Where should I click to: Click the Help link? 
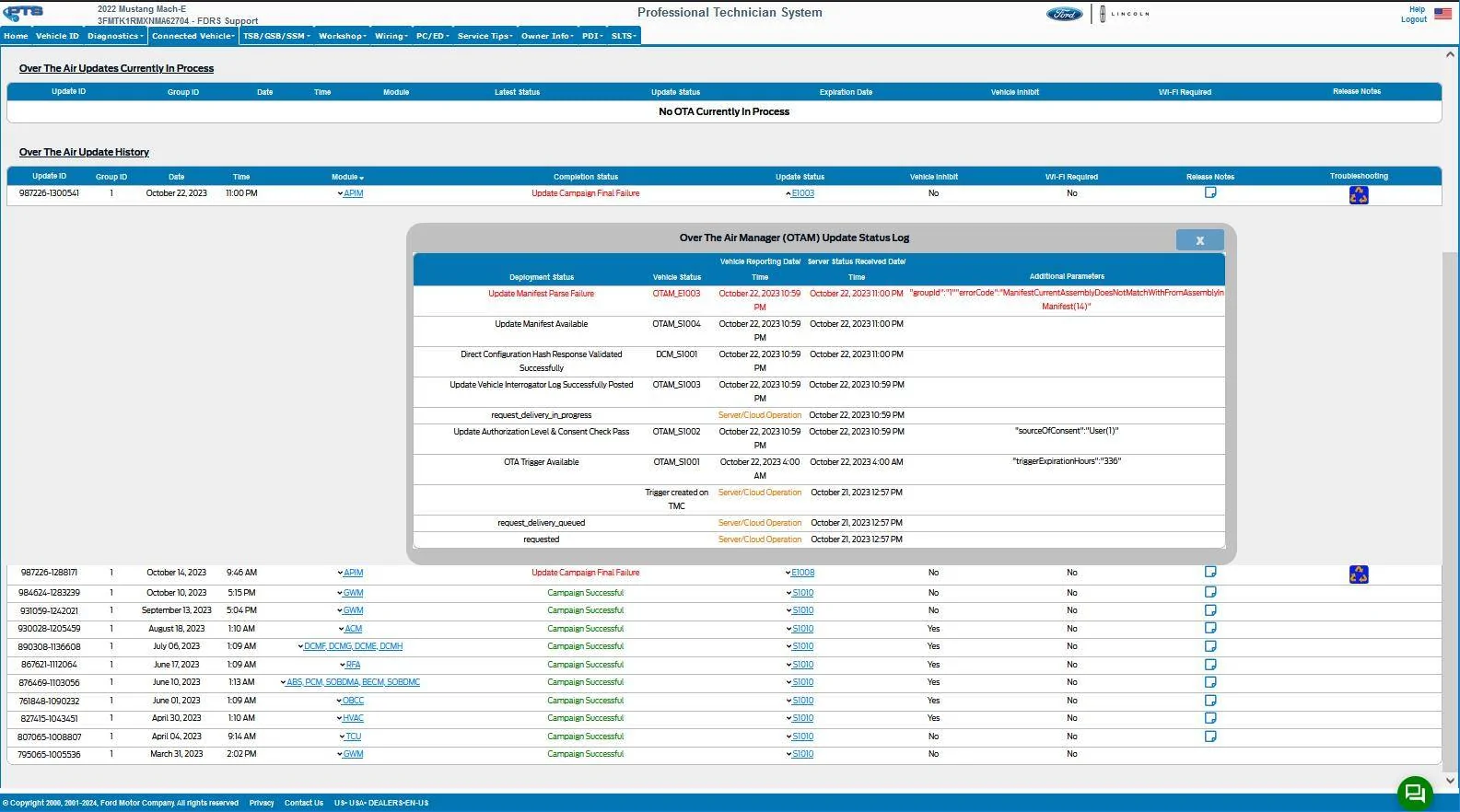[1417, 9]
